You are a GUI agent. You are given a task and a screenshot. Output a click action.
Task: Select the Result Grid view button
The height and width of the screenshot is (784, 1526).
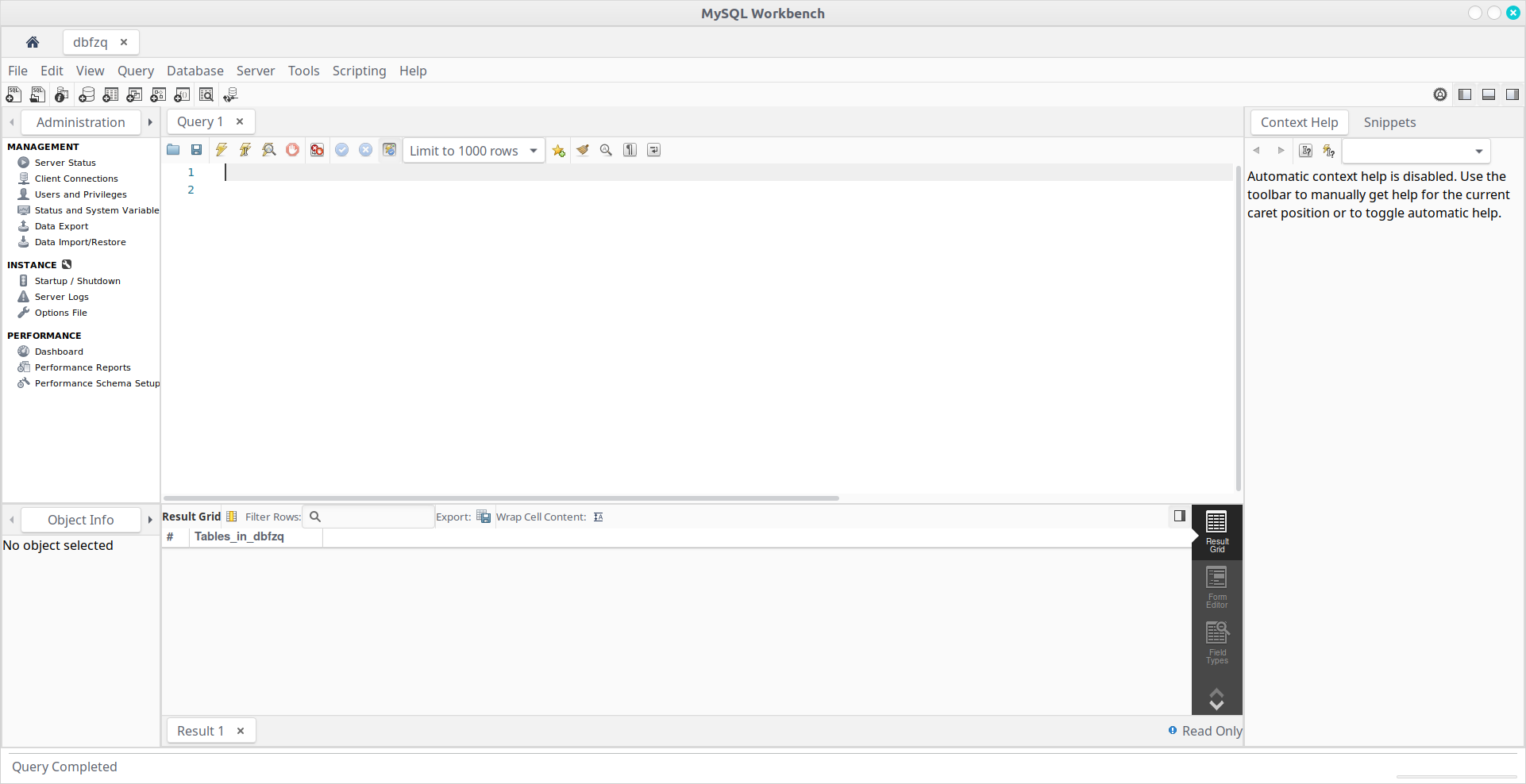pyautogui.click(x=1216, y=532)
